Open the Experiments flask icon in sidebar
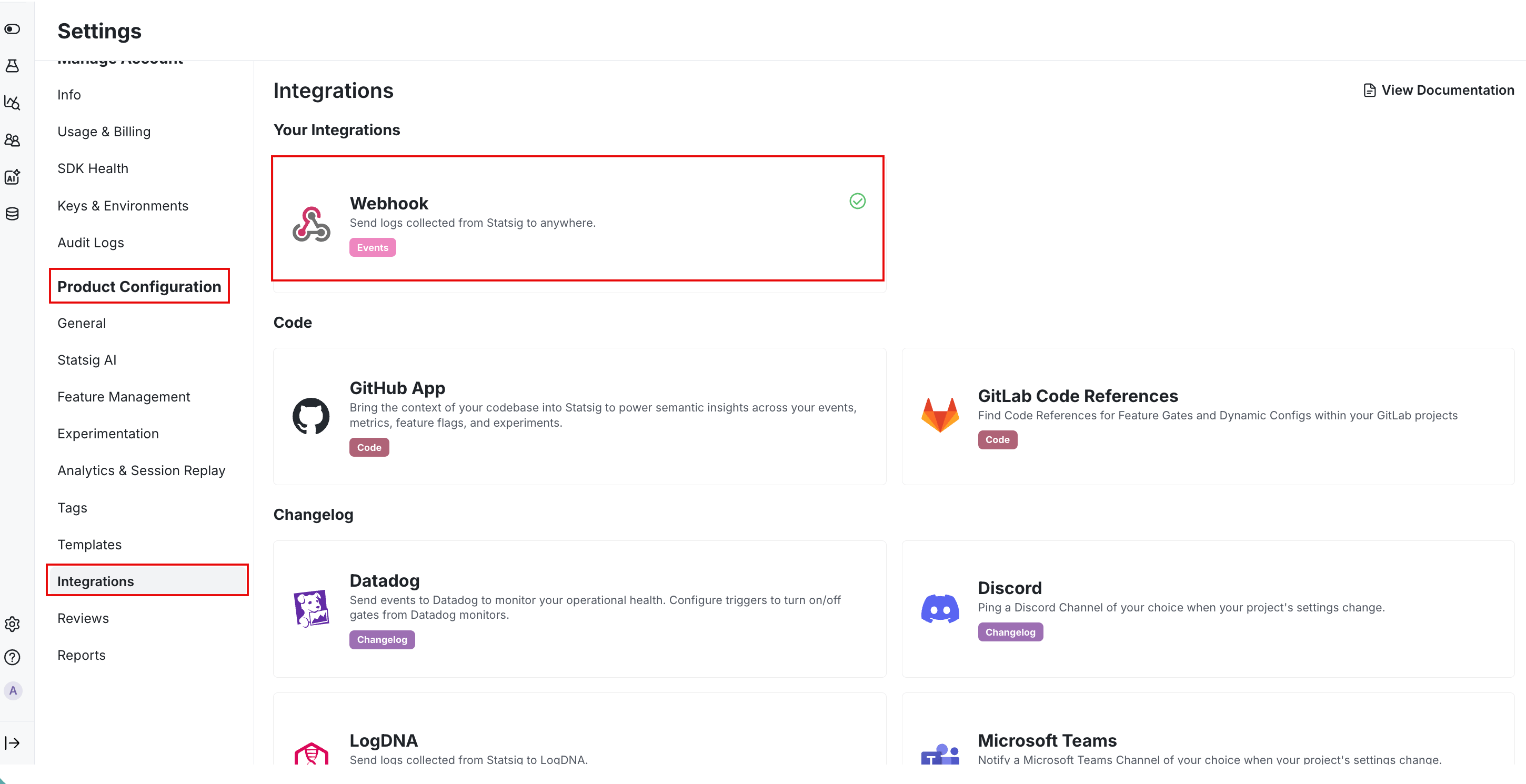Viewport: 1526px width, 784px height. tap(13, 66)
